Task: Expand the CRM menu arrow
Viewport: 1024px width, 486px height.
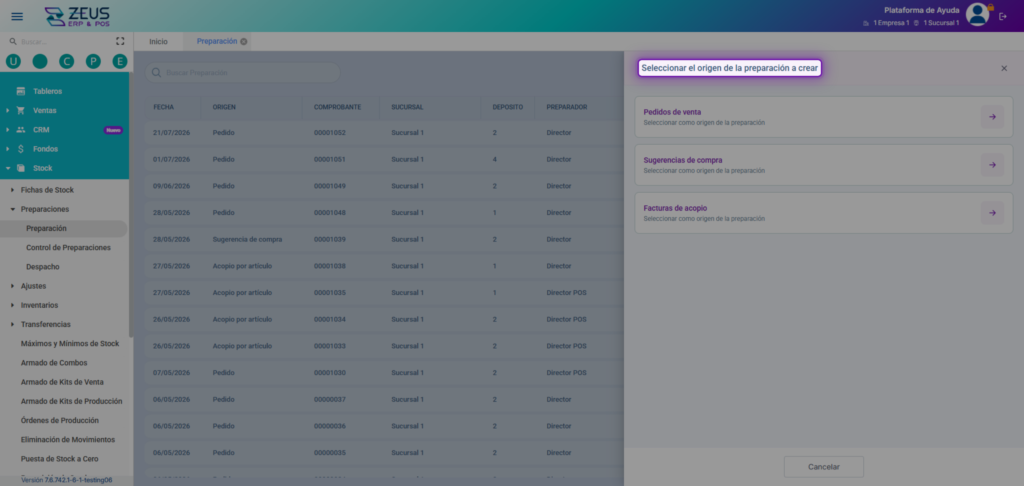Action: click(7, 129)
